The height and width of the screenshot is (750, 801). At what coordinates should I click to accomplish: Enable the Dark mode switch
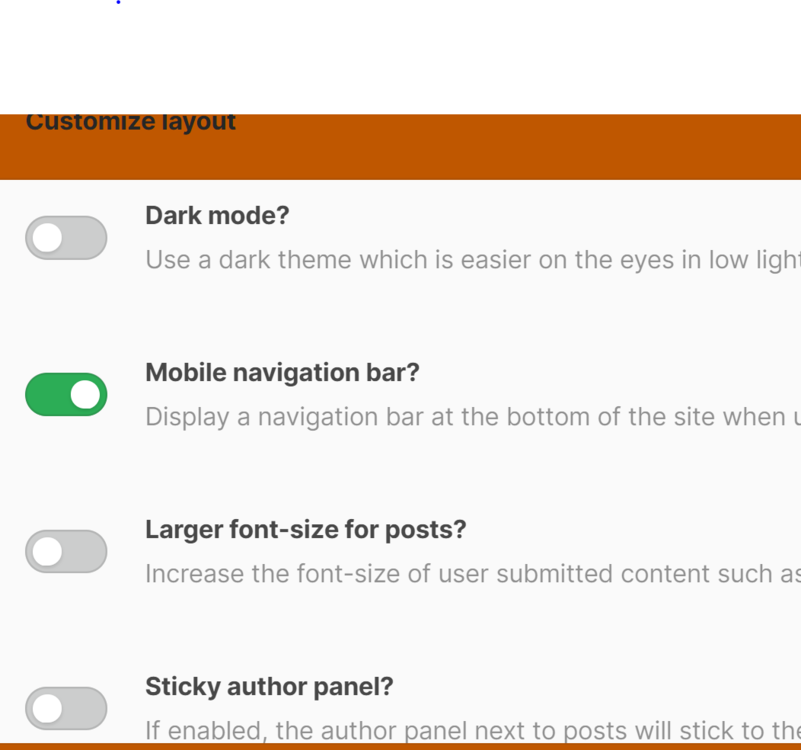66,238
